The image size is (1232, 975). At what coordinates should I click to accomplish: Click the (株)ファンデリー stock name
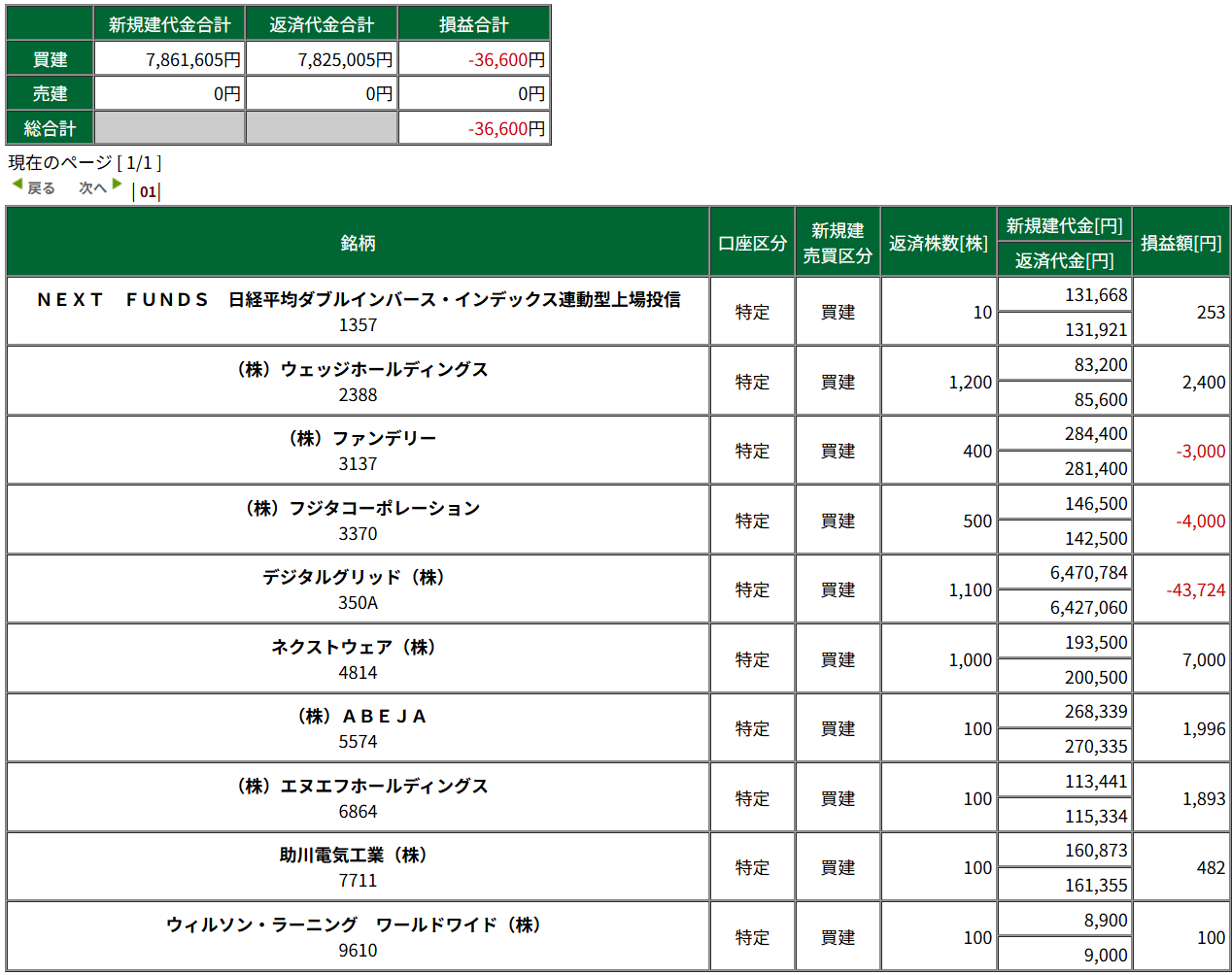(358, 438)
